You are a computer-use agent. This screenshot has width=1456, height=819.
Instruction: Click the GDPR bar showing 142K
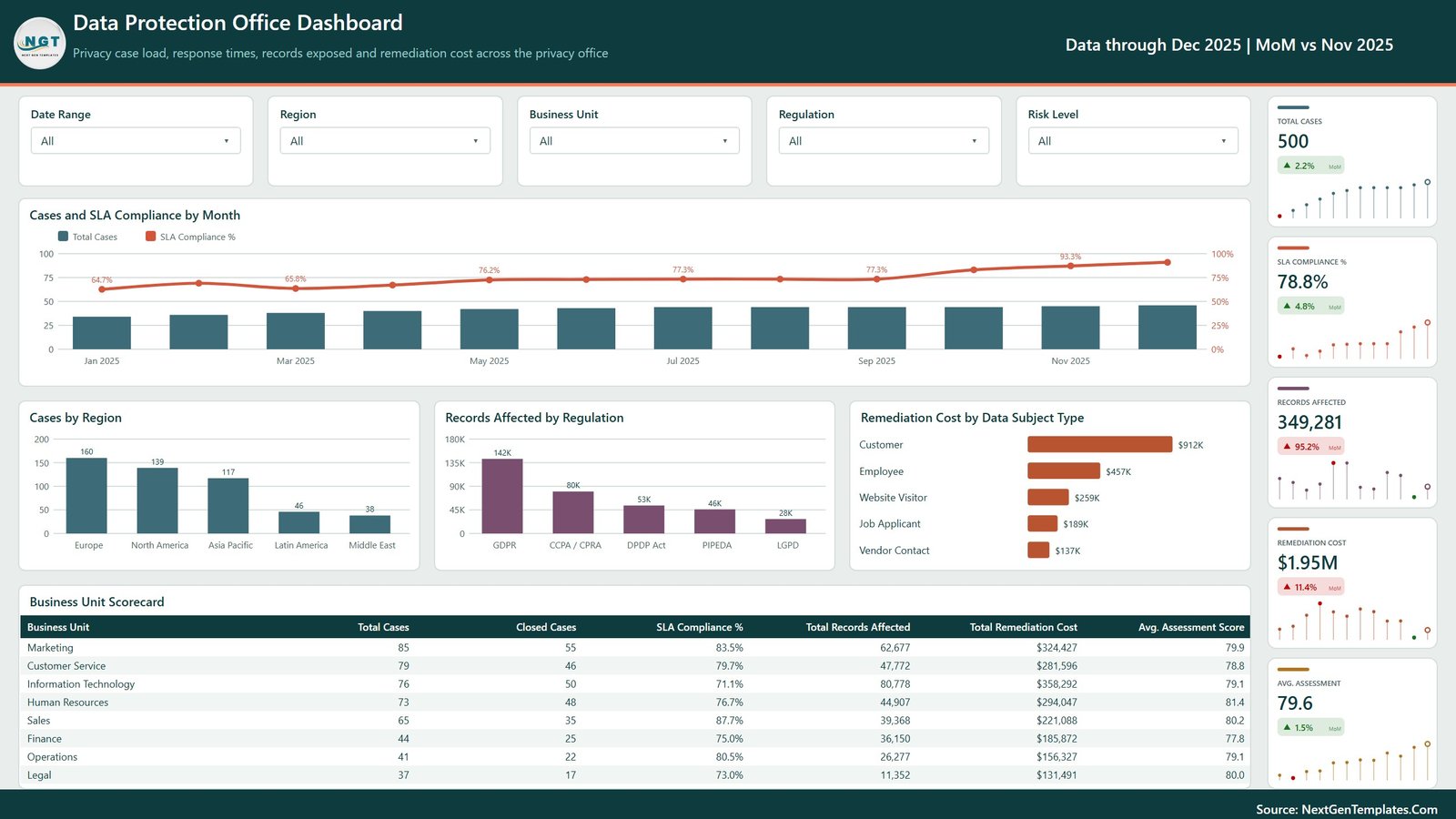pos(502,496)
